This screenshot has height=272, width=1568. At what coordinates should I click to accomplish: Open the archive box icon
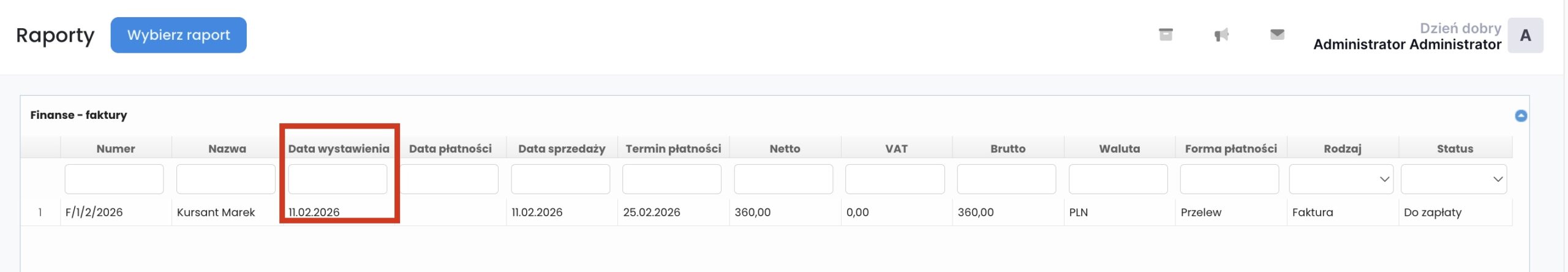coord(1166,35)
